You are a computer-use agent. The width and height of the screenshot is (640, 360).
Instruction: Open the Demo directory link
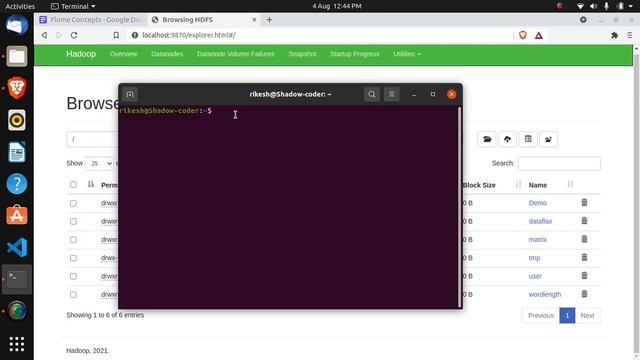click(x=537, y=203)
